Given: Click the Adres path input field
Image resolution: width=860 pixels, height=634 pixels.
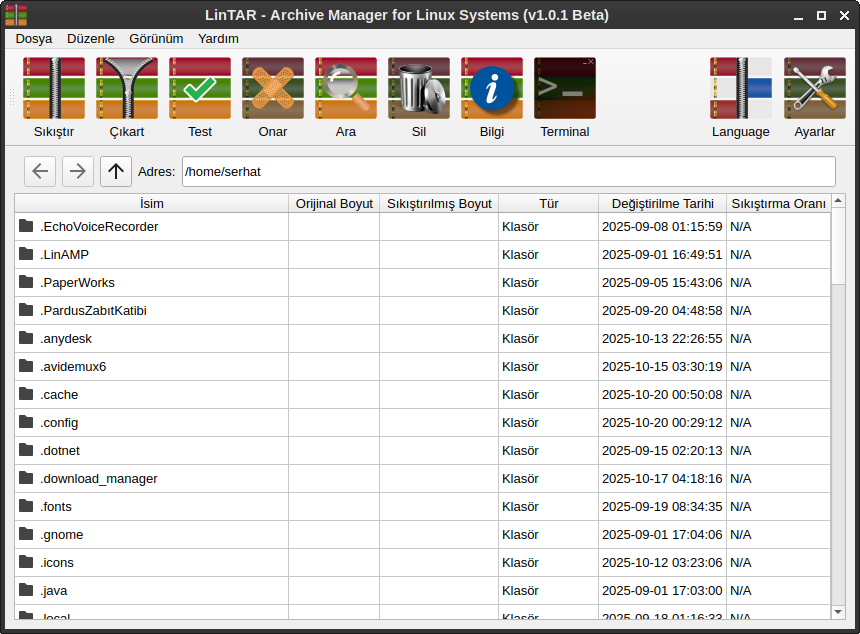Looking at the screenshot, I should click(508, 171).
